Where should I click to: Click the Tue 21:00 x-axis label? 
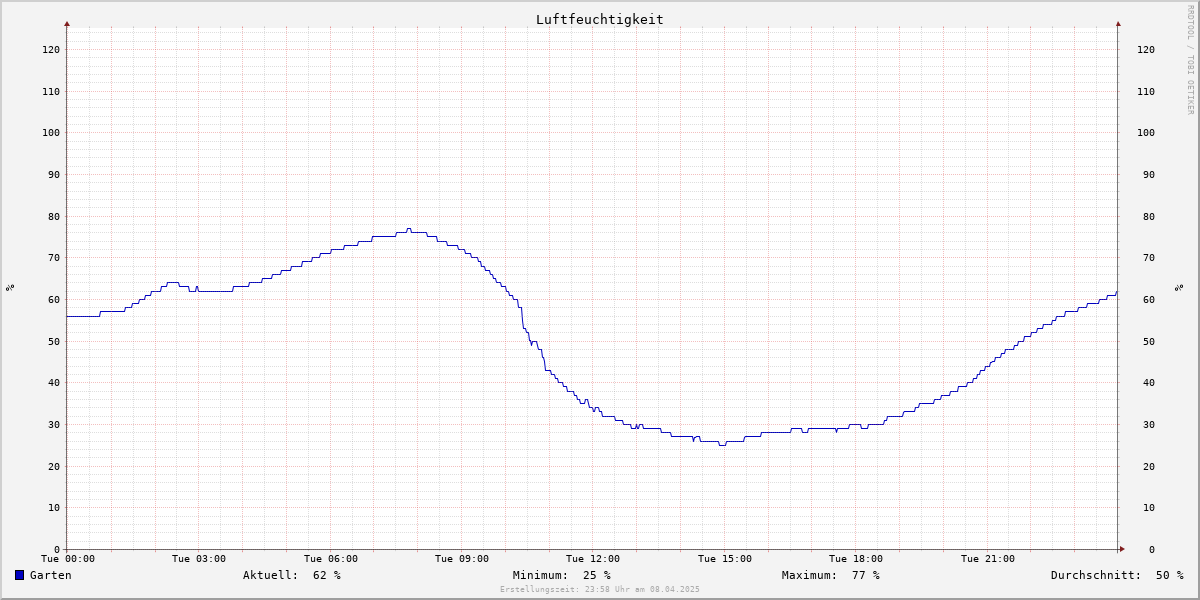coord(988,559)
